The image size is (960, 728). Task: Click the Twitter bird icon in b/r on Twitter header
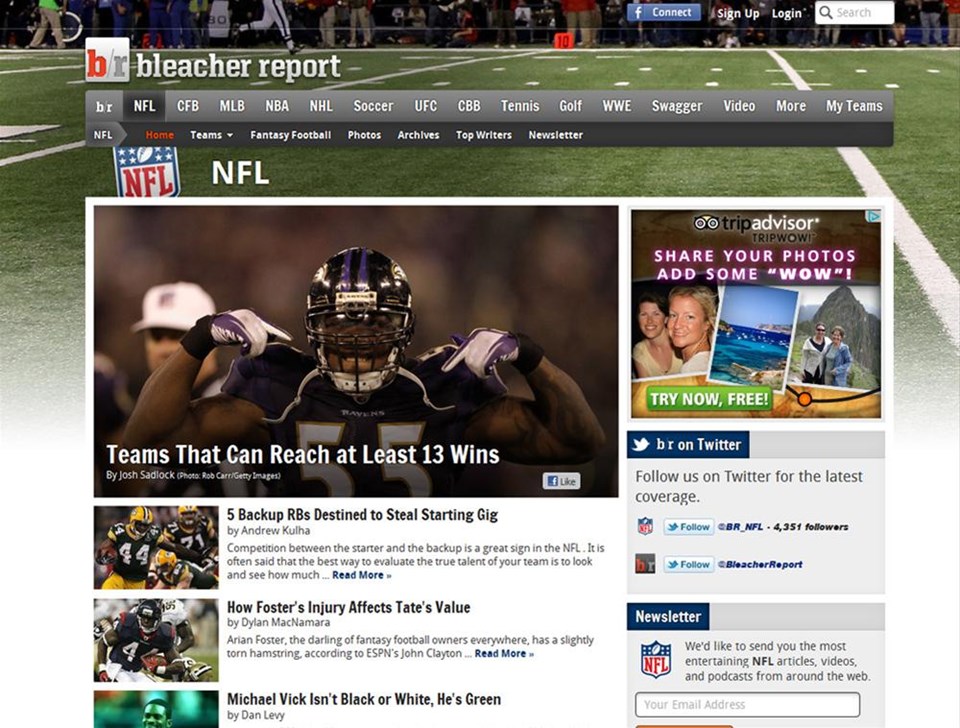640,445
